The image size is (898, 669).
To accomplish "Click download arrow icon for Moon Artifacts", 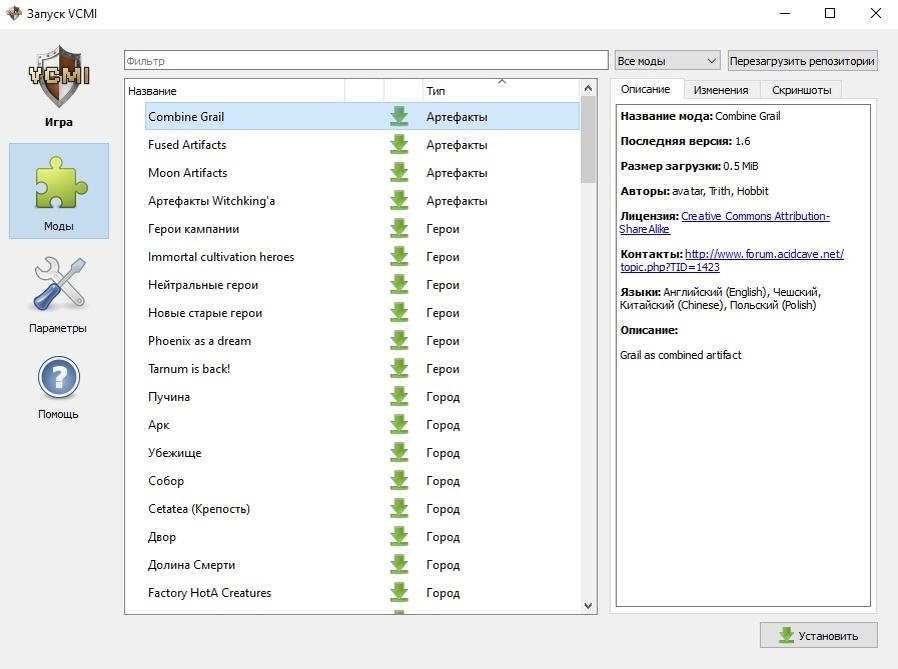I will [399, 172].
